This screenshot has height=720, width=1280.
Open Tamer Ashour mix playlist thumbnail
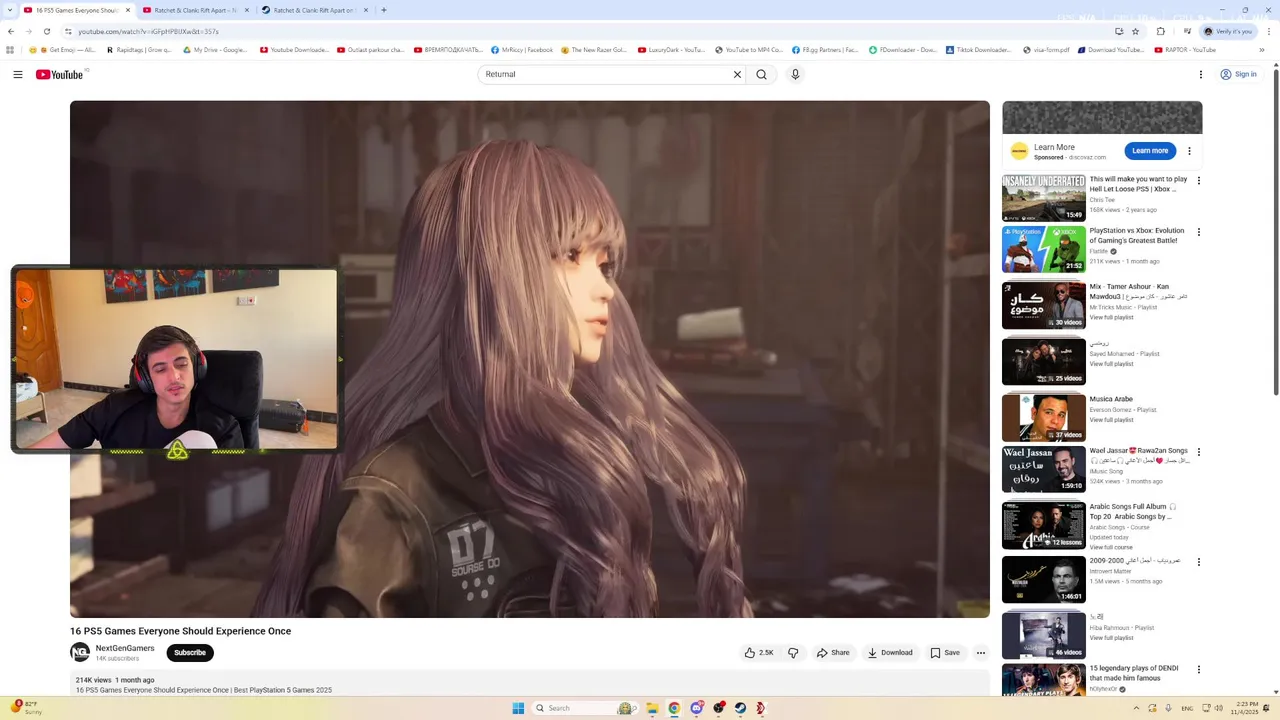click(1044, 305)
